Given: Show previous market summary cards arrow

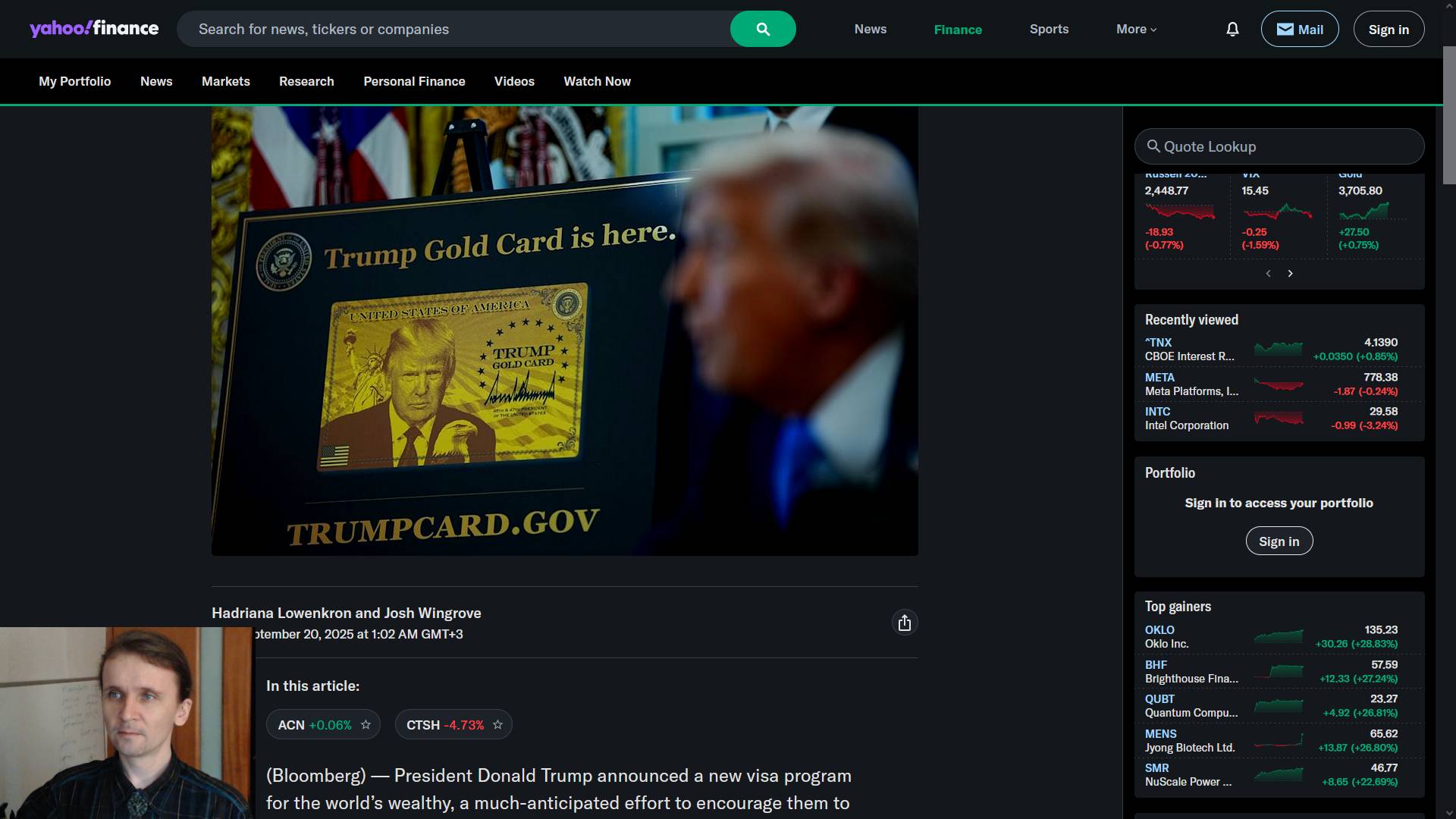Looking at the screenshot, I should point(1268,274).
